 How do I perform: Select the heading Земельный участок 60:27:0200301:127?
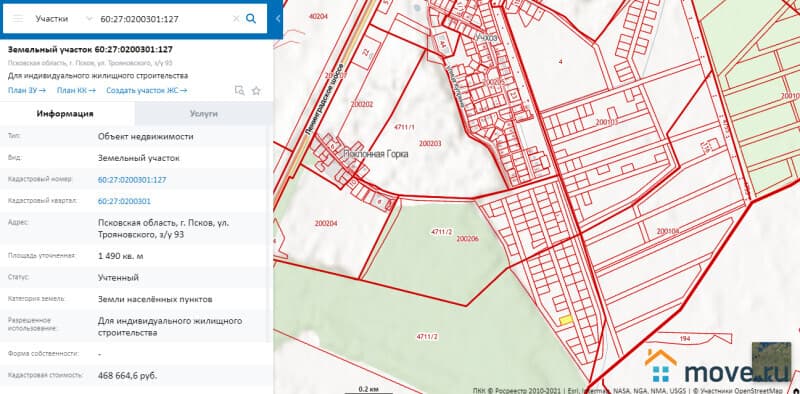[x=90, y=50]
